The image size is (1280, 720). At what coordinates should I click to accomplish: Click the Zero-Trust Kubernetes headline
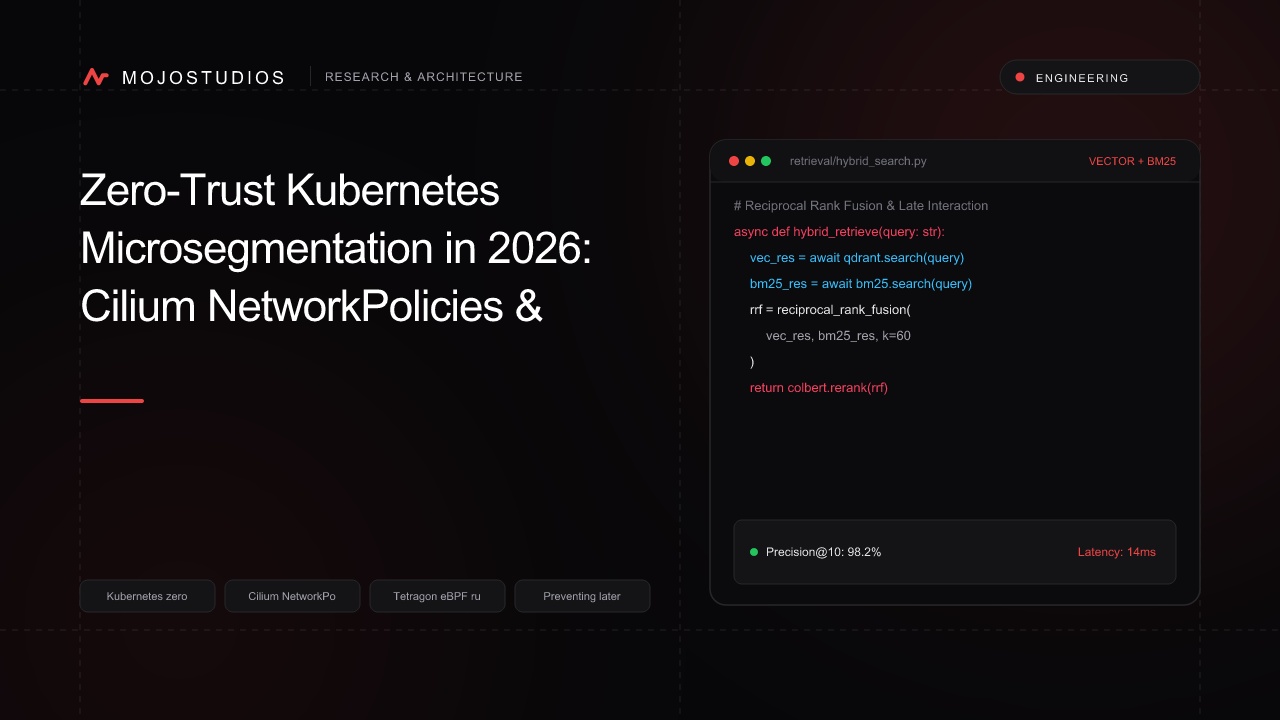pyautogui.click(x=336, y=248)
